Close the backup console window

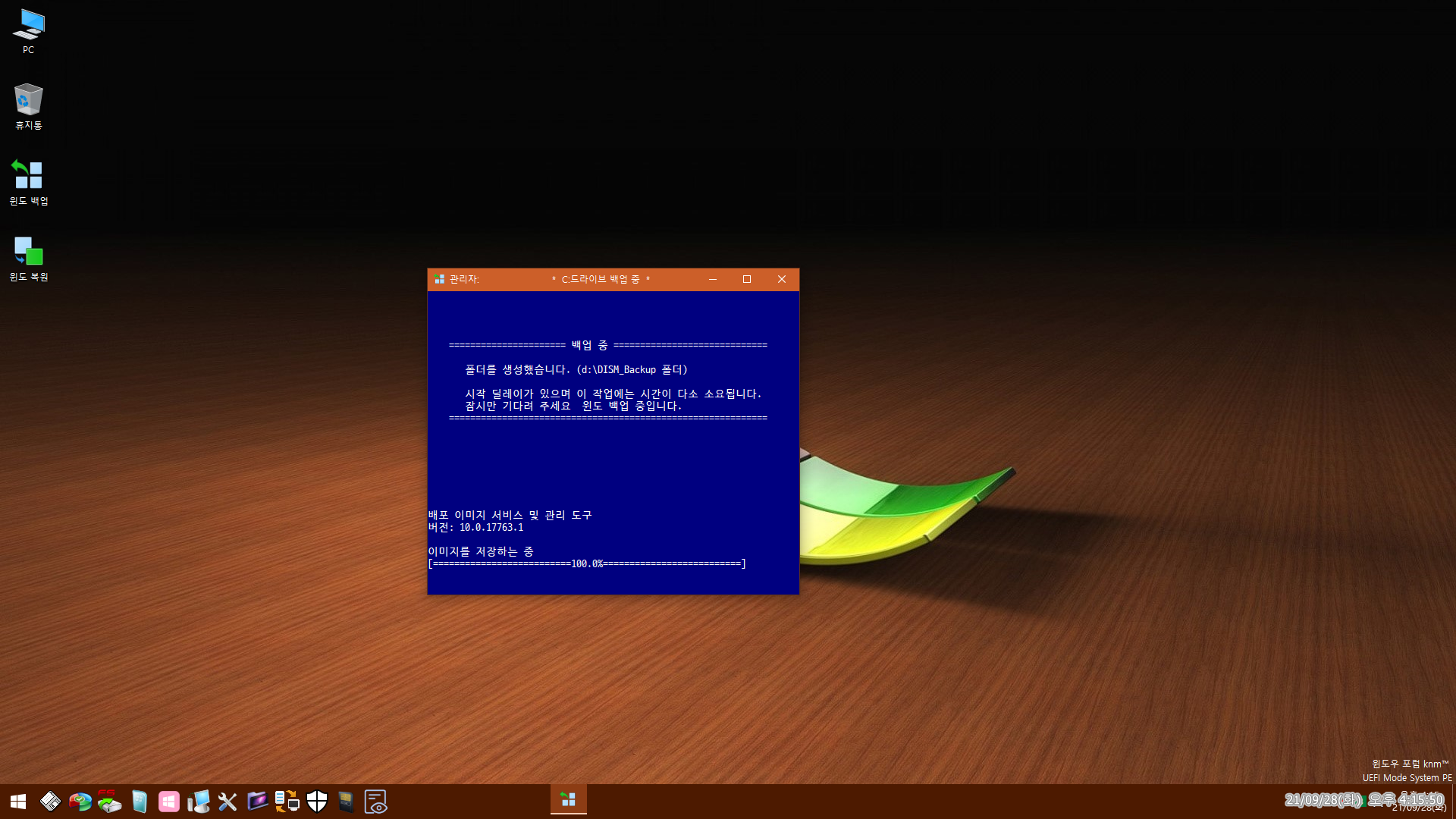click(782, 279)
